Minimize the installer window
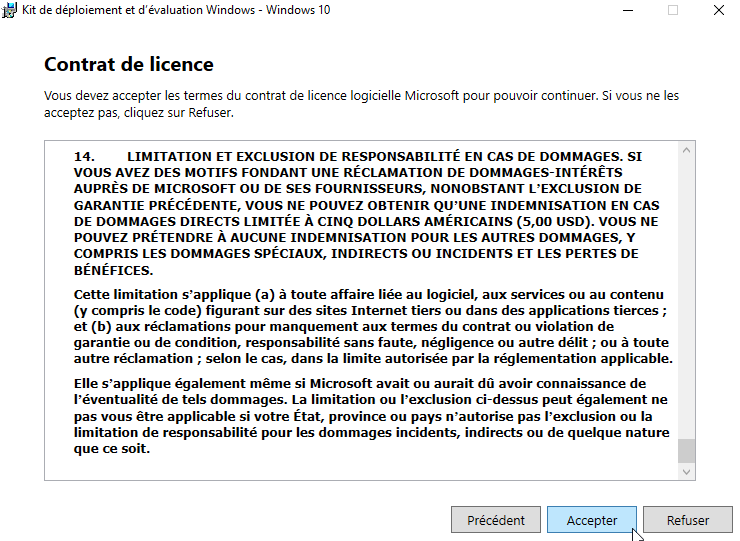Image resolution: width=740 pixels, height=541 pixels. [x=628, y=10]
